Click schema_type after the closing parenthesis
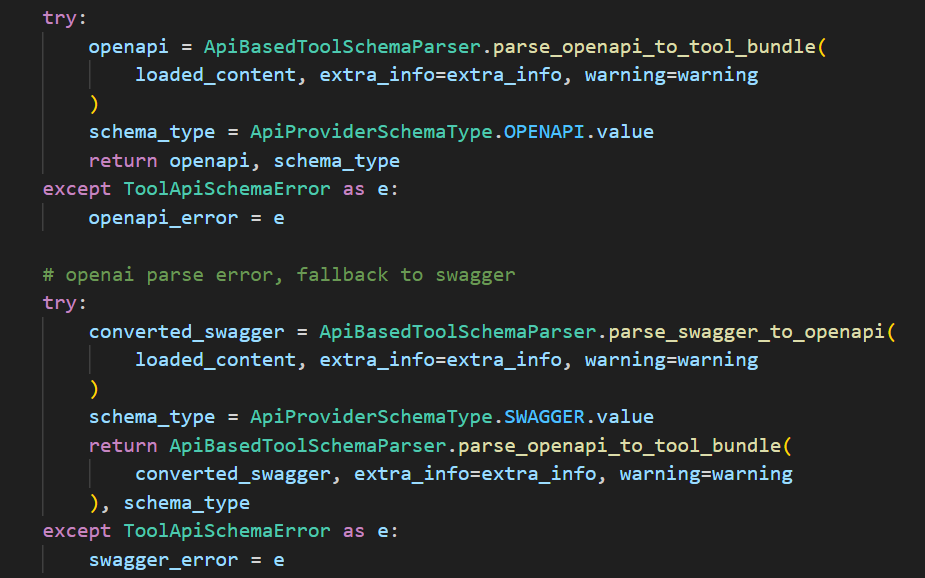 click(x=186, y=502)
